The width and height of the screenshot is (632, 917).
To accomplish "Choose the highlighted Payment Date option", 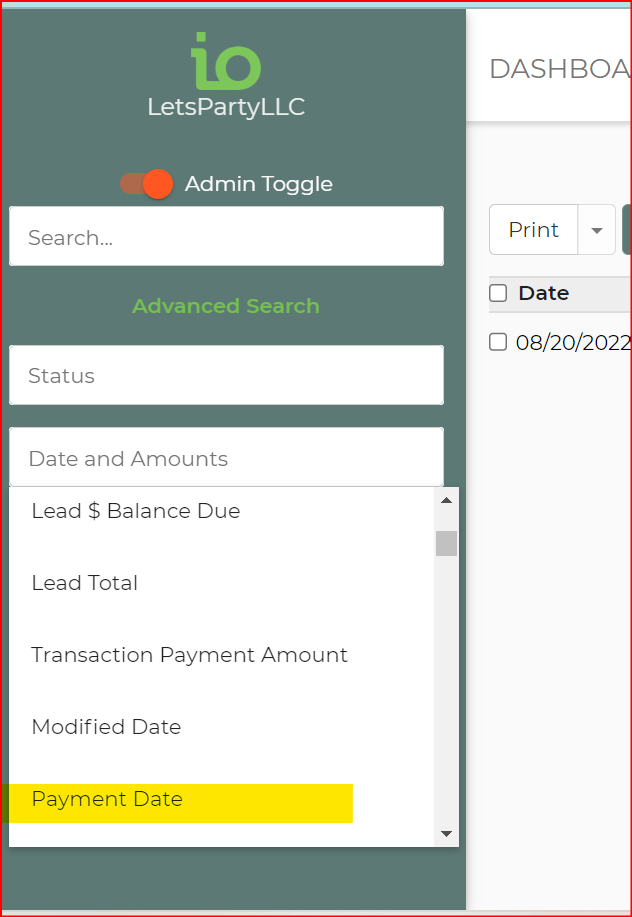I will [107, 799].
